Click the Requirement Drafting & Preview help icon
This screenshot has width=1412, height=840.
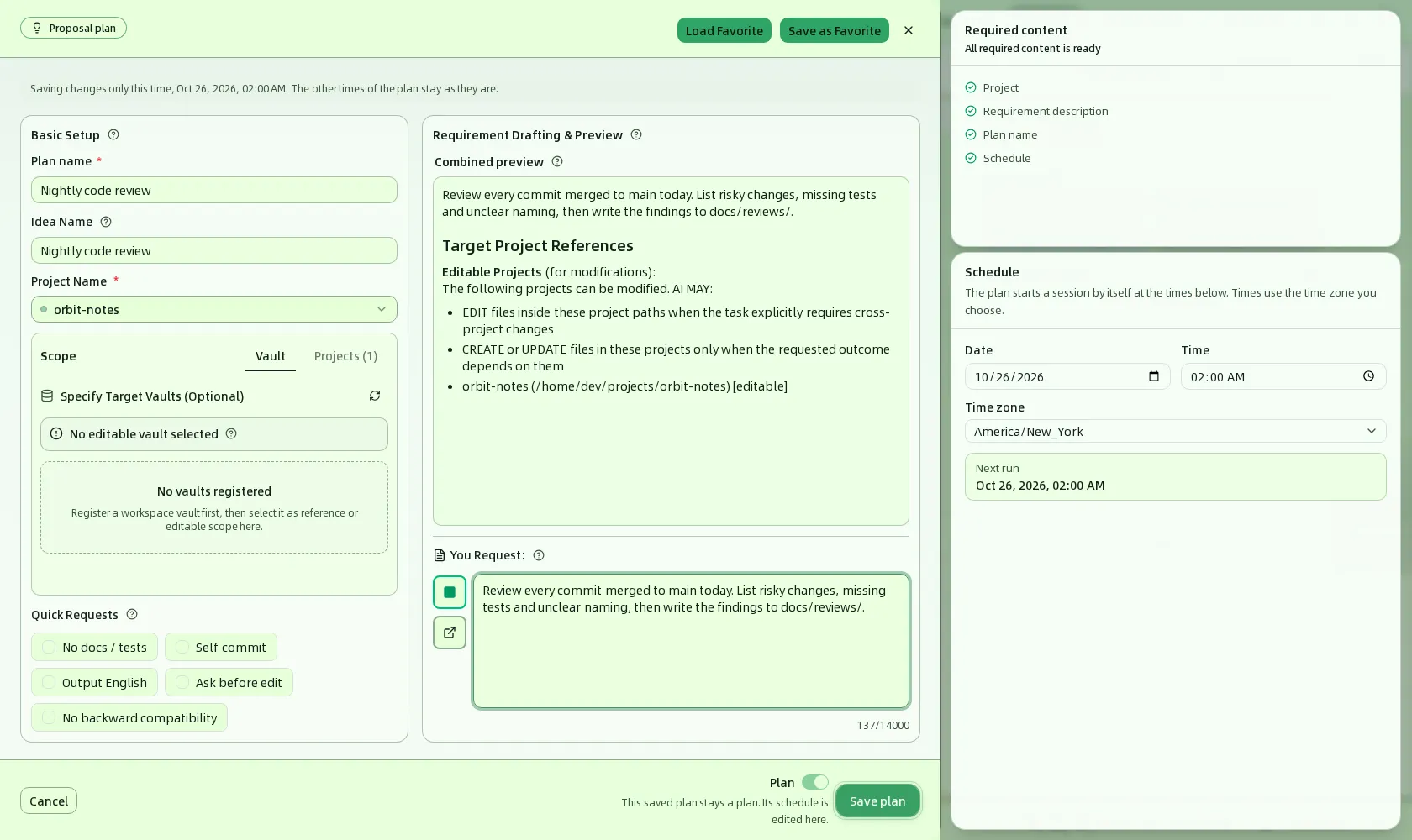coord(636,134)
